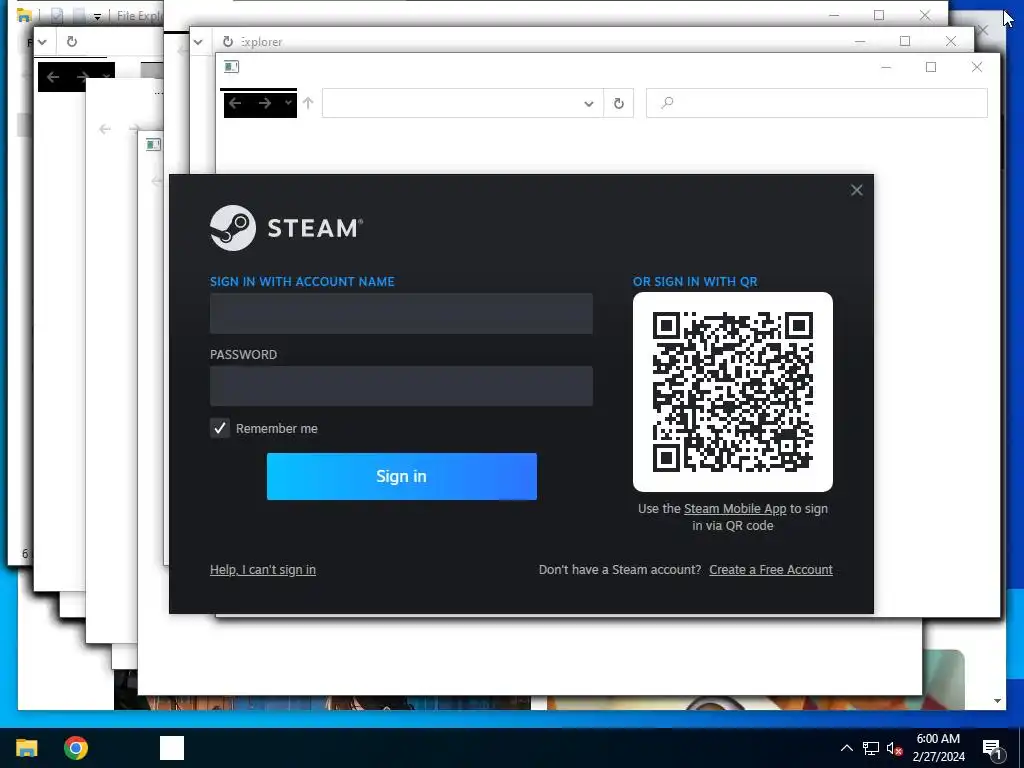Click the search box in front Explorer window
Screen dimensions: 1024x768
pyautogui.click(x=816, y=103)
